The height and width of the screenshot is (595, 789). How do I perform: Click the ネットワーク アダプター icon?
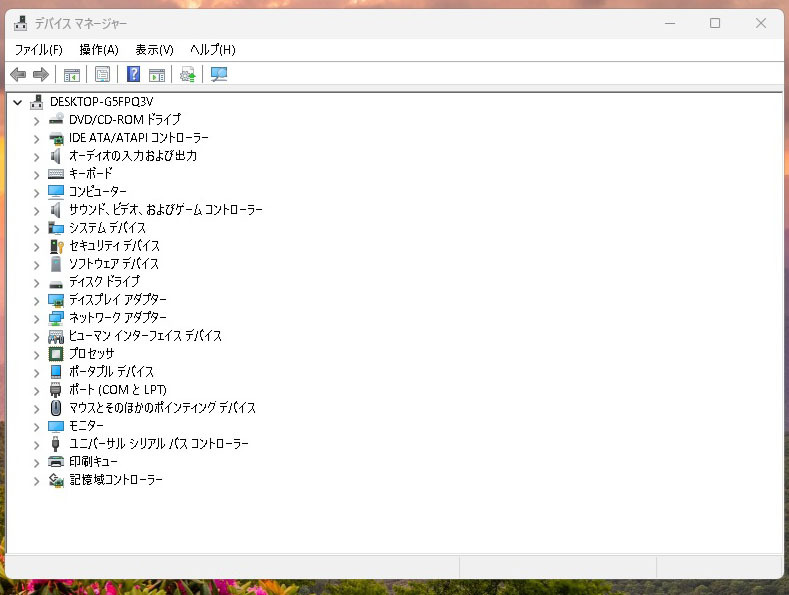tap(56, 318)
